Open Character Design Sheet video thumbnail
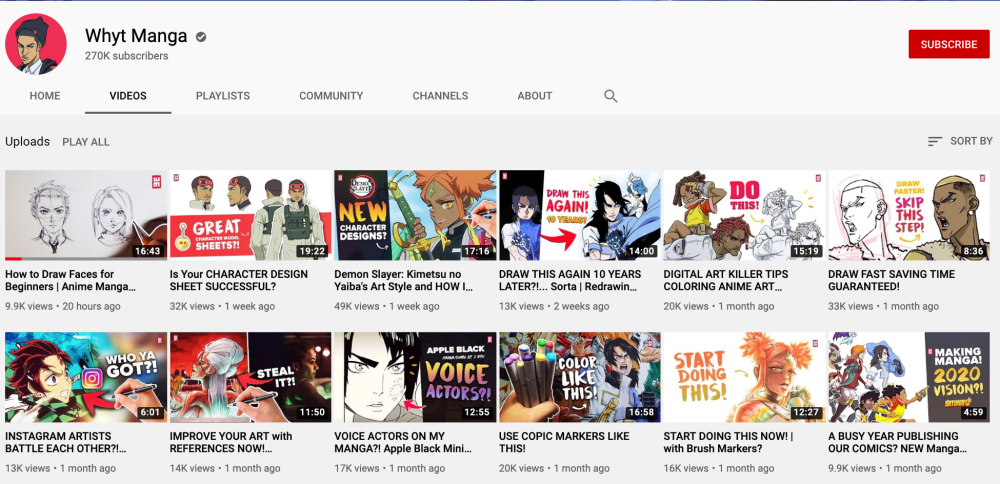The width and height of the screenshot is (1000, 484). tap(251, 215)
